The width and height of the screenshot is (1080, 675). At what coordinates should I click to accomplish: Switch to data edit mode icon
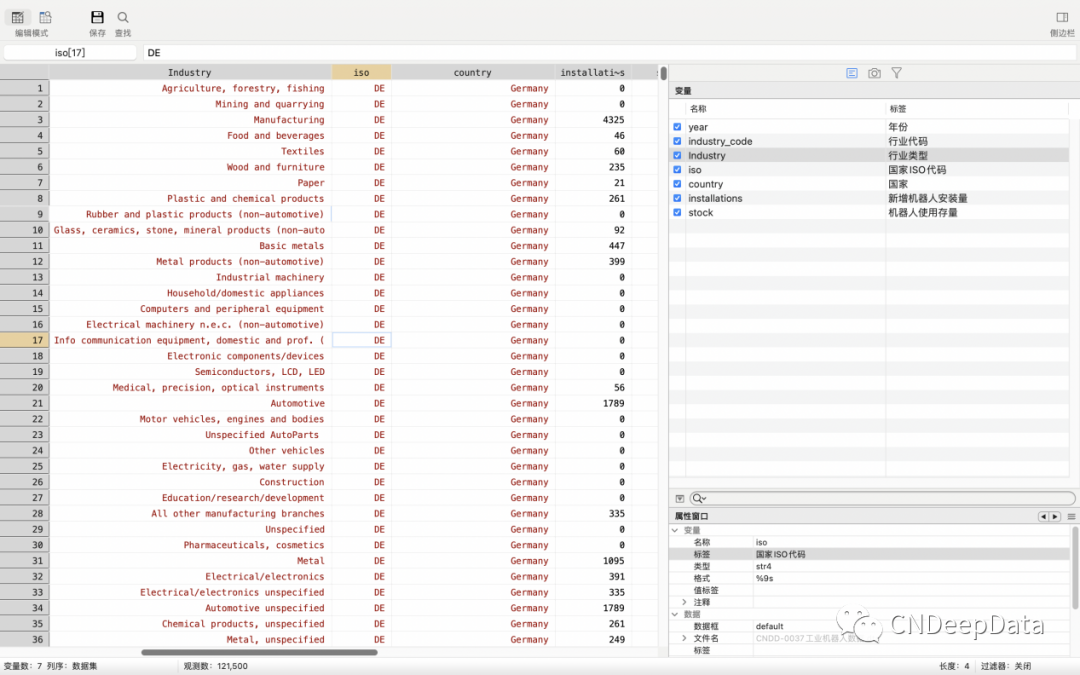pos(18,17)
